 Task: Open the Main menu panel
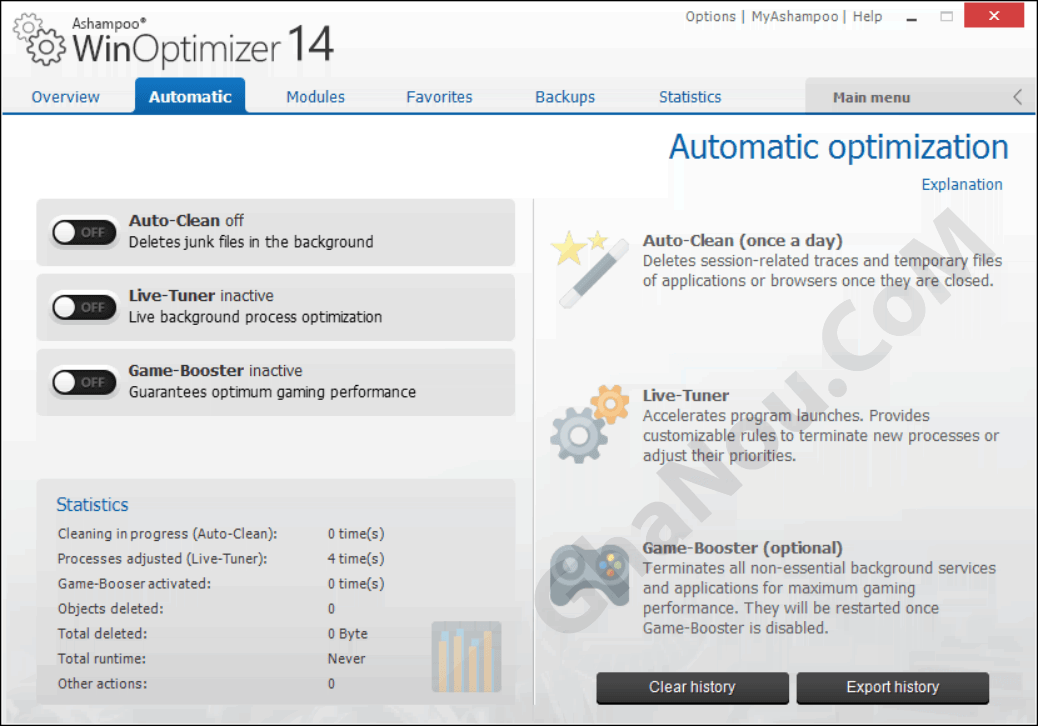871,98
